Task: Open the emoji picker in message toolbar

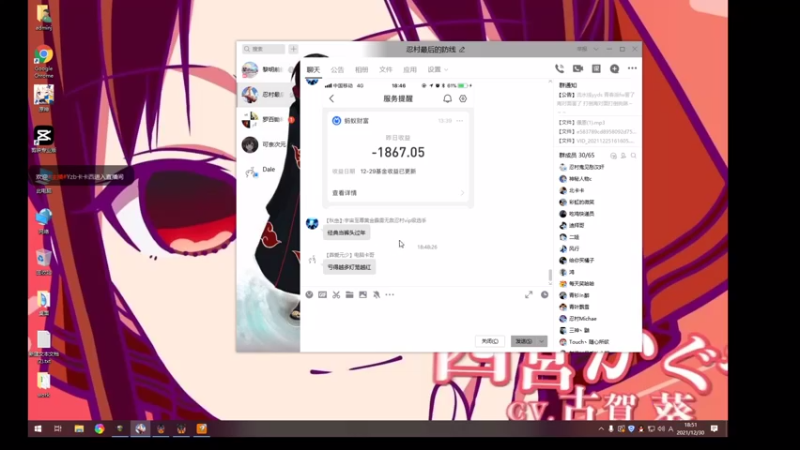Action: [309, 294]
